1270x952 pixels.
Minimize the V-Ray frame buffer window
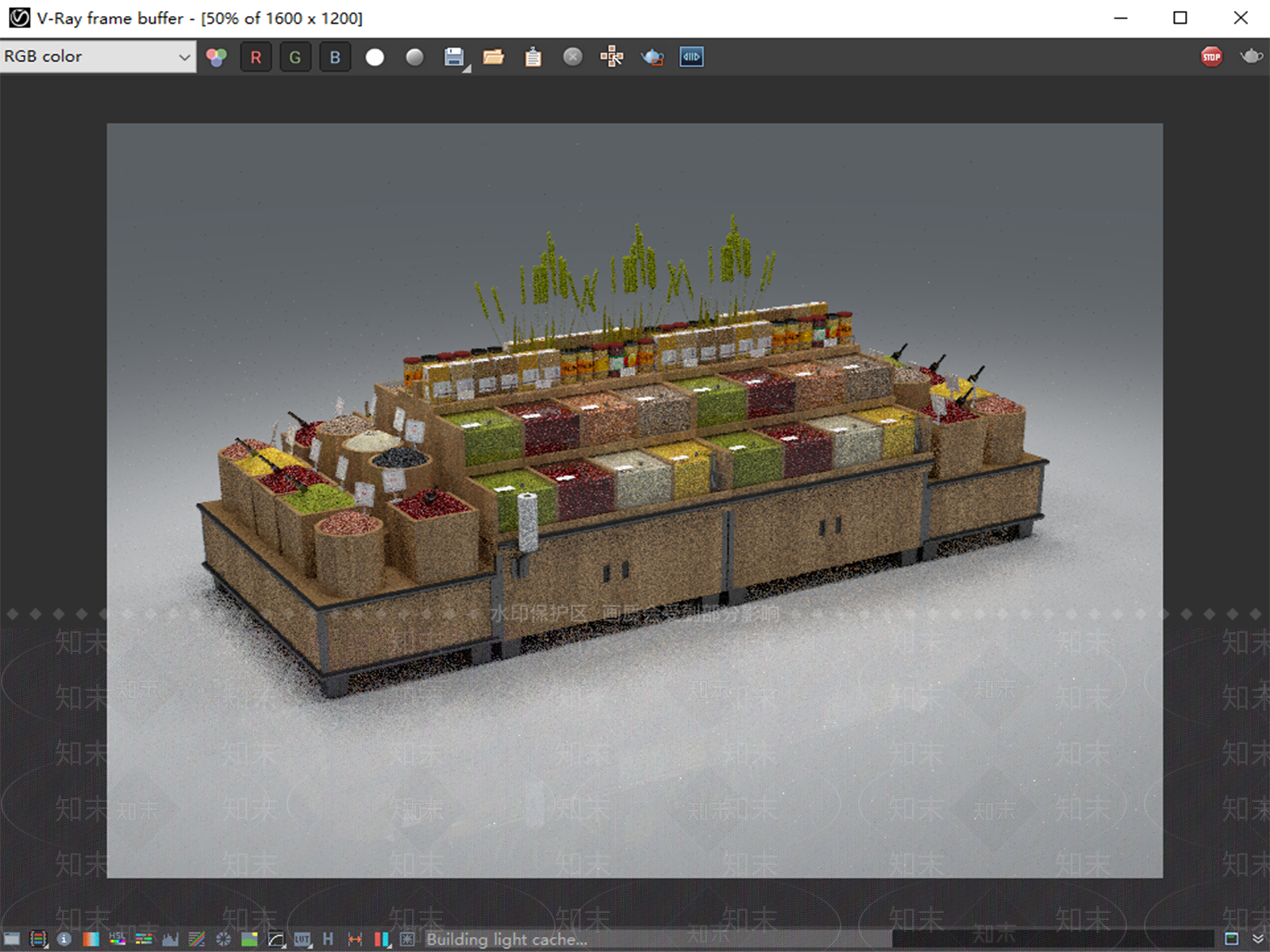pos(1121,17)
